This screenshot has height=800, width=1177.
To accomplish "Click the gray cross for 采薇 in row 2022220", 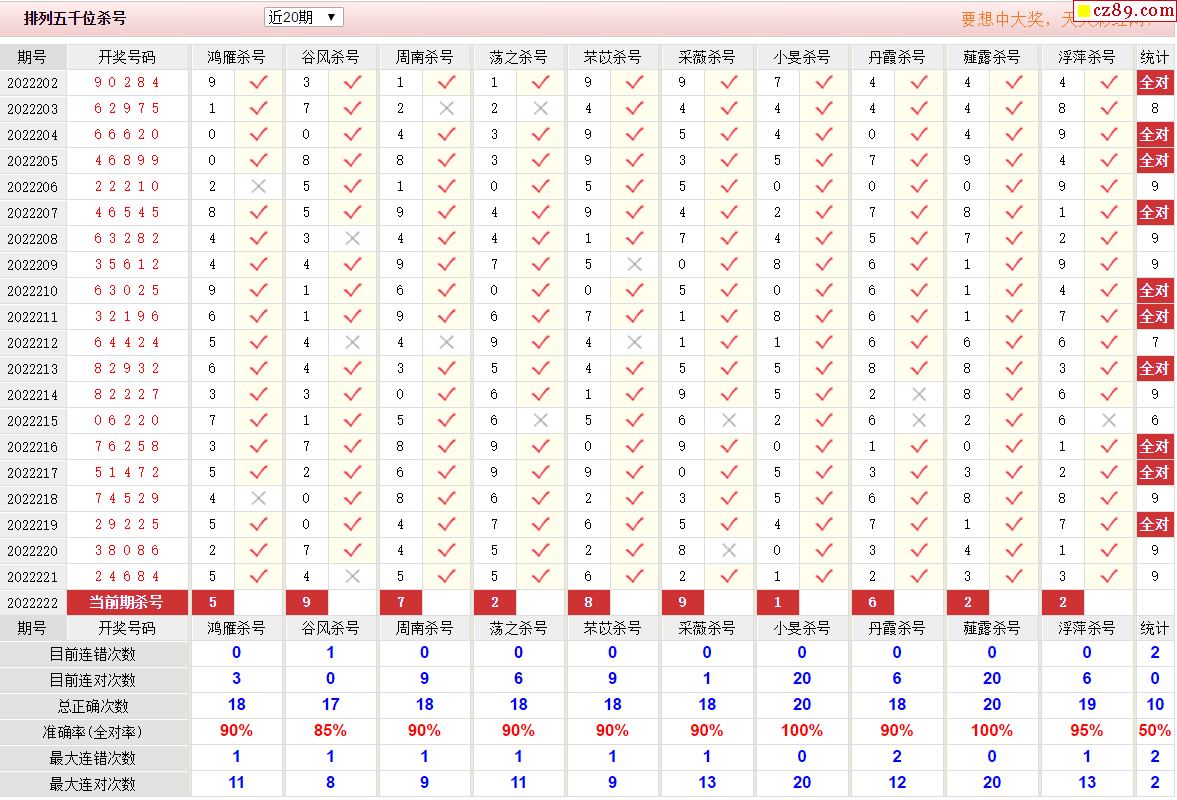I will (729, 550).
